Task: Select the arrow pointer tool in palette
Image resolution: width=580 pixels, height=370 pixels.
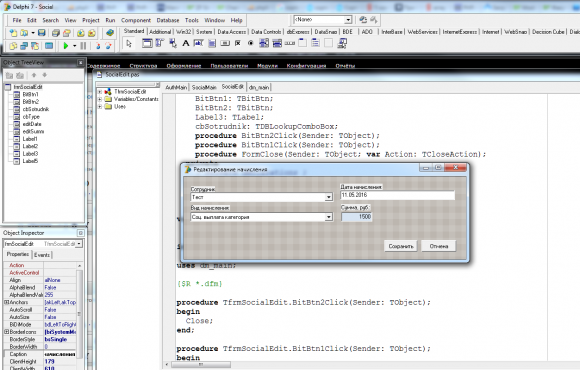Action: click(x=129, y=44)
